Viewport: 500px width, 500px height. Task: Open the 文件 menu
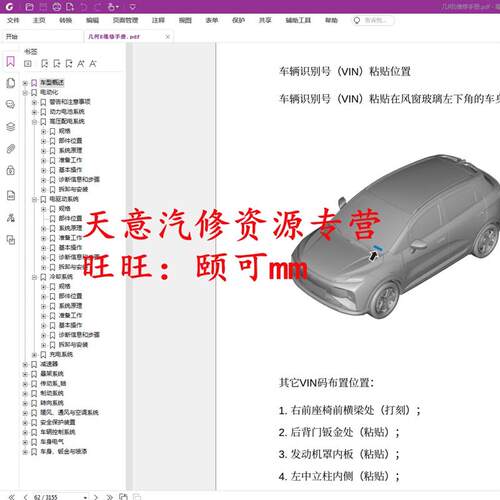click(13, 20)
